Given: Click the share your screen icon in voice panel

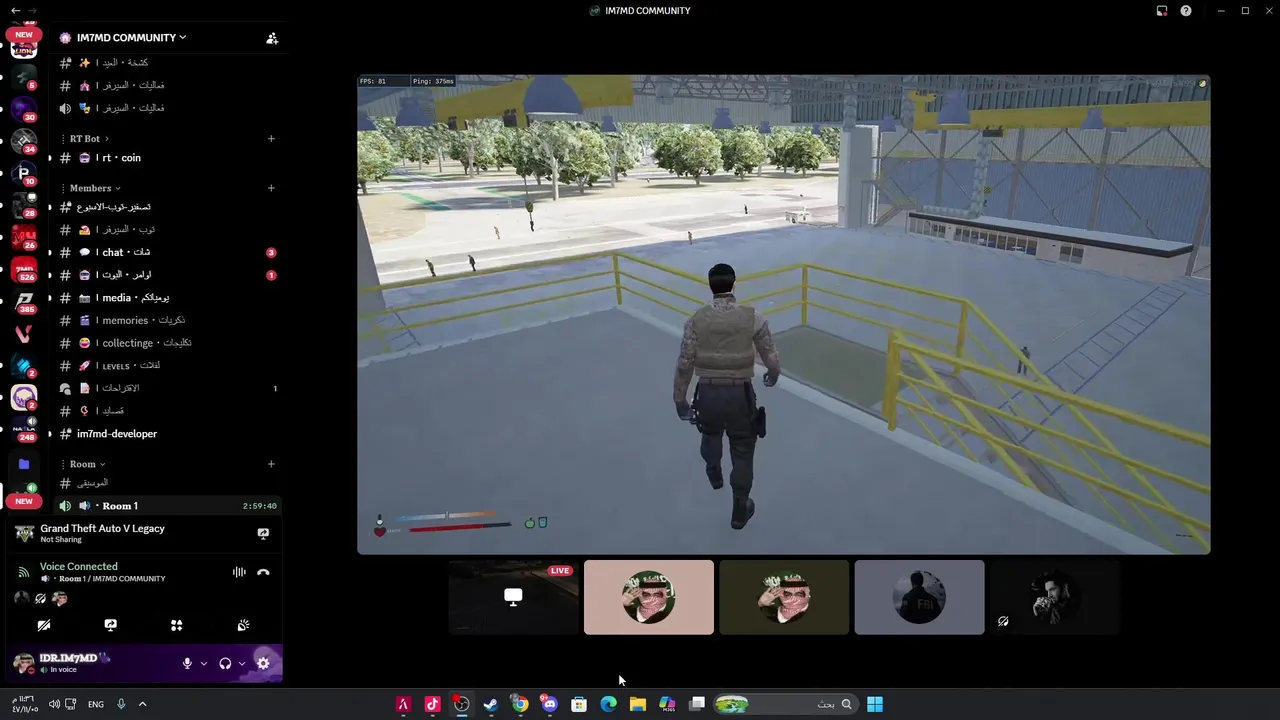Looking at the screenshot, I should point(110,625).
